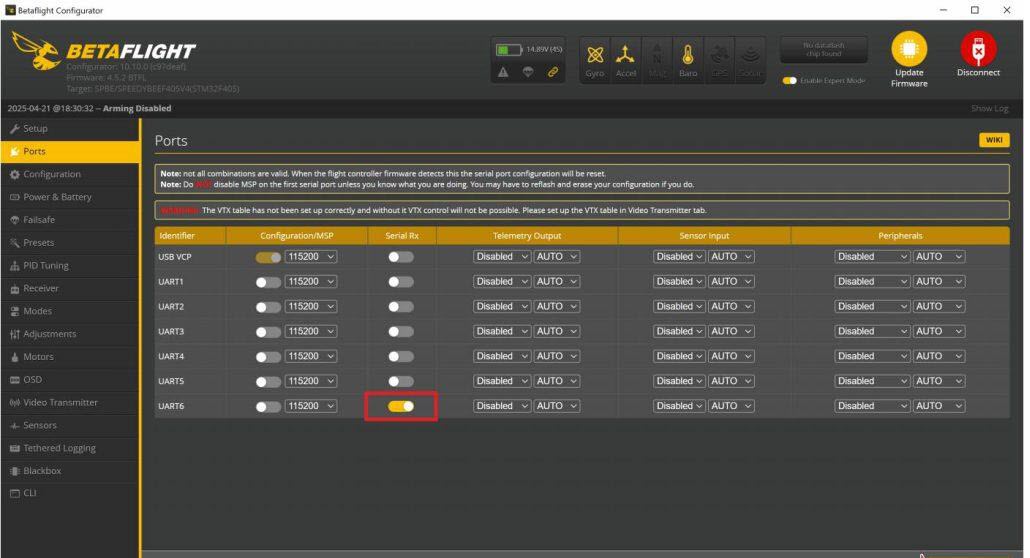
Task: Open the Setup tab
Action: [70, 129]
